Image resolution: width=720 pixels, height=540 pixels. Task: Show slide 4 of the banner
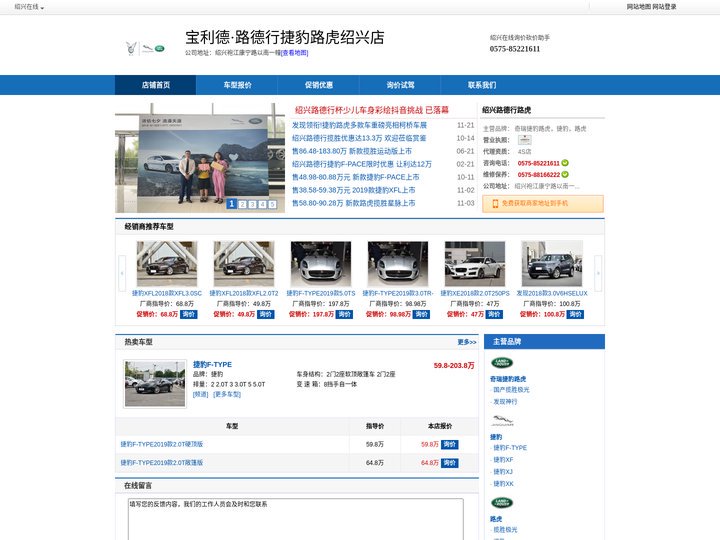[263, 204]
